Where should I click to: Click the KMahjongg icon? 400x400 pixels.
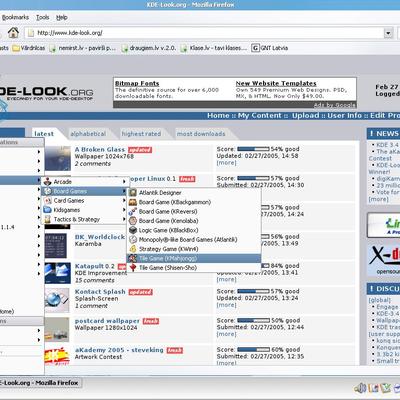coord(133,258)
